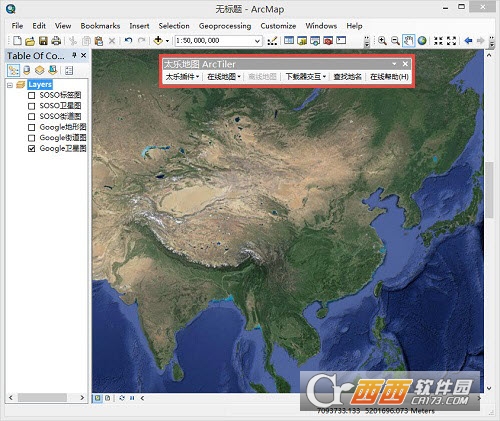Click the Save disk icon in toolbar
The height and width of the screenshot is (421, 500).
[43, 41]
